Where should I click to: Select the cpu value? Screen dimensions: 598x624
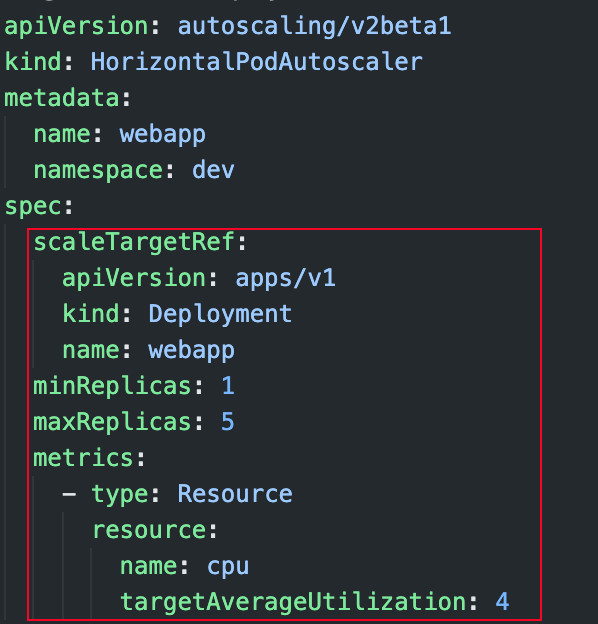(228, 567)
